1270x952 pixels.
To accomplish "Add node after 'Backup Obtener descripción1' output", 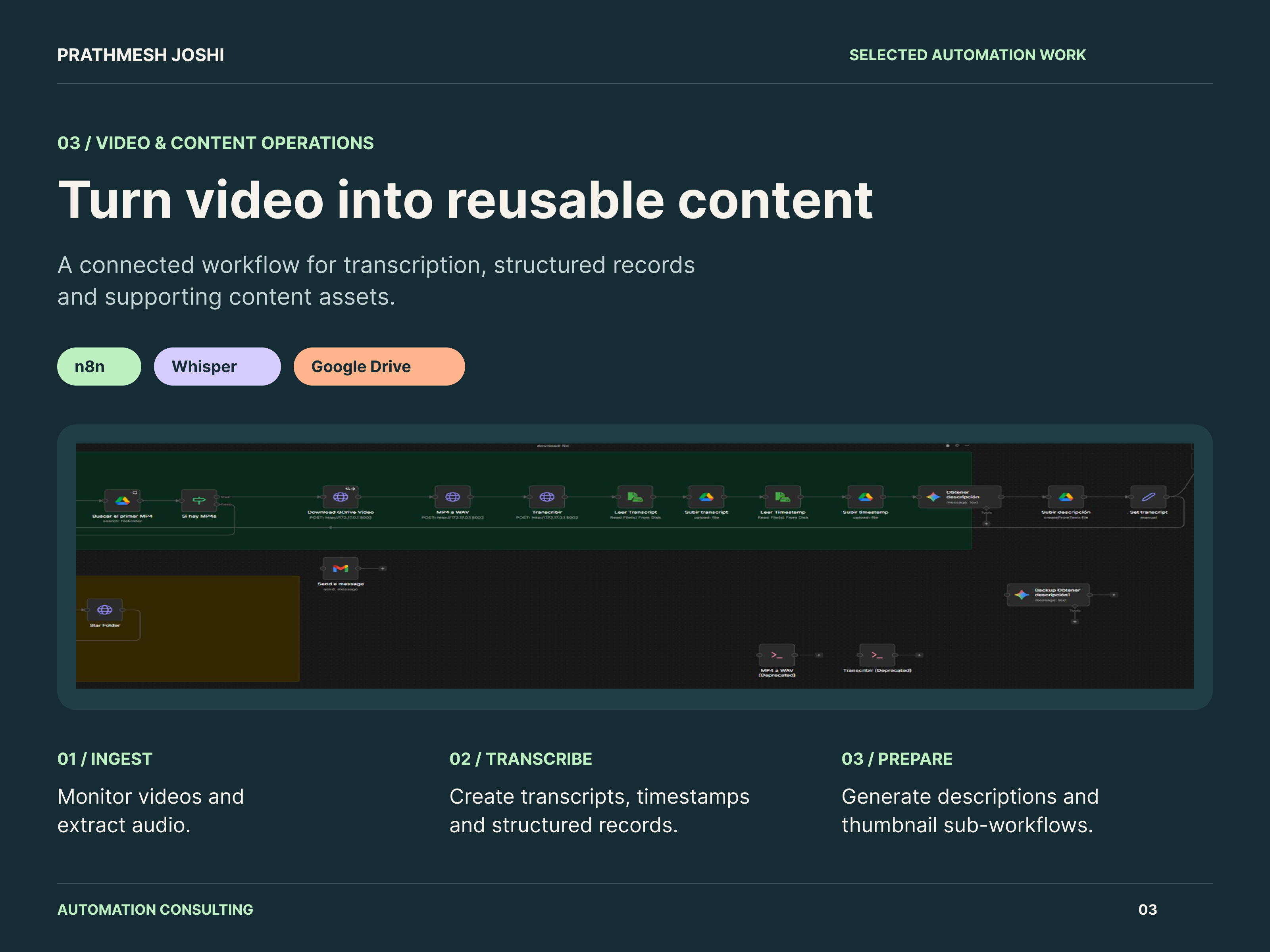I will [x=1113, y=595].
